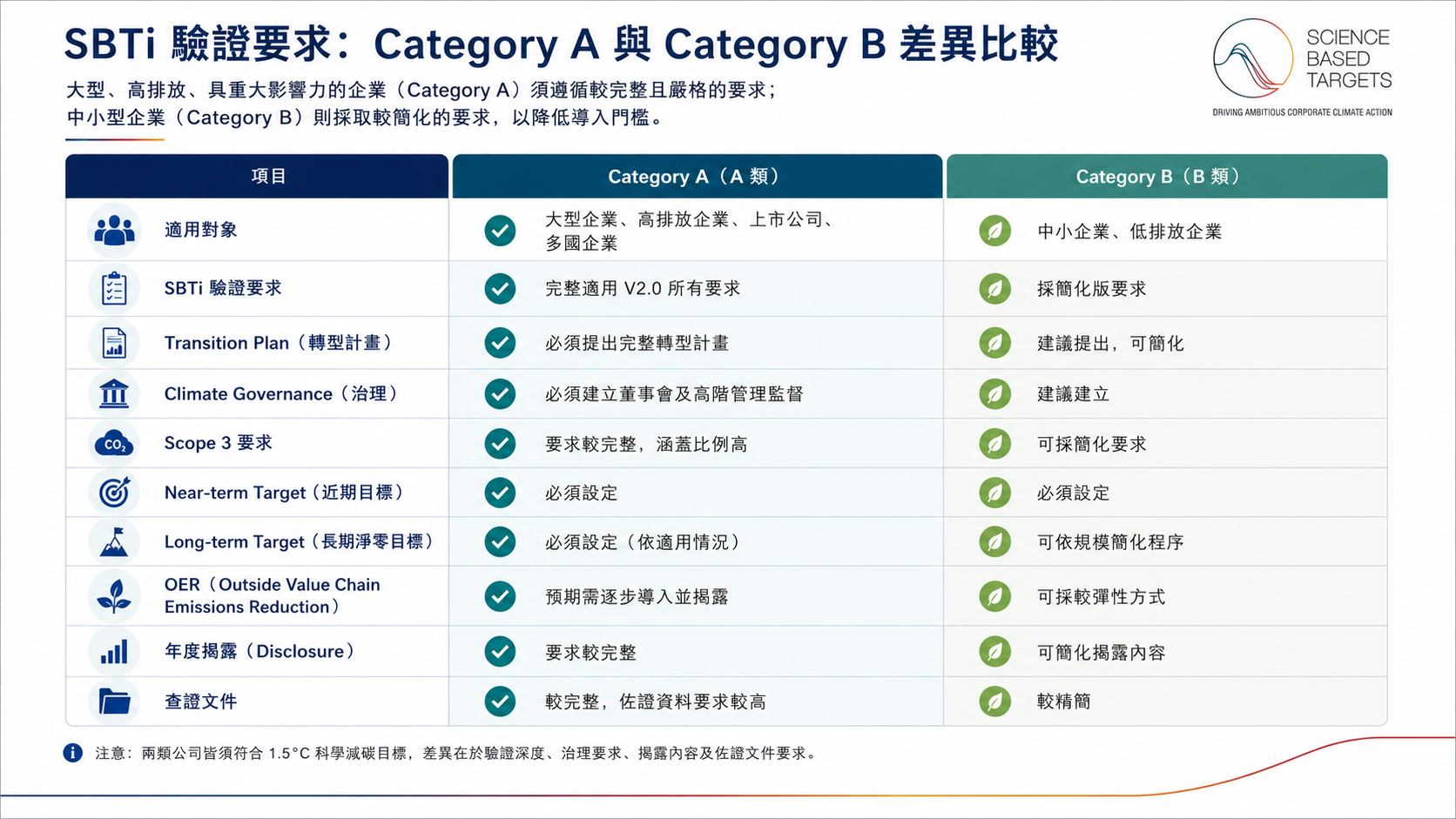The height and width of the screenshot is (819, 1456).
Task: Select the Category A（A 類）column header
Action: [698, 176]
